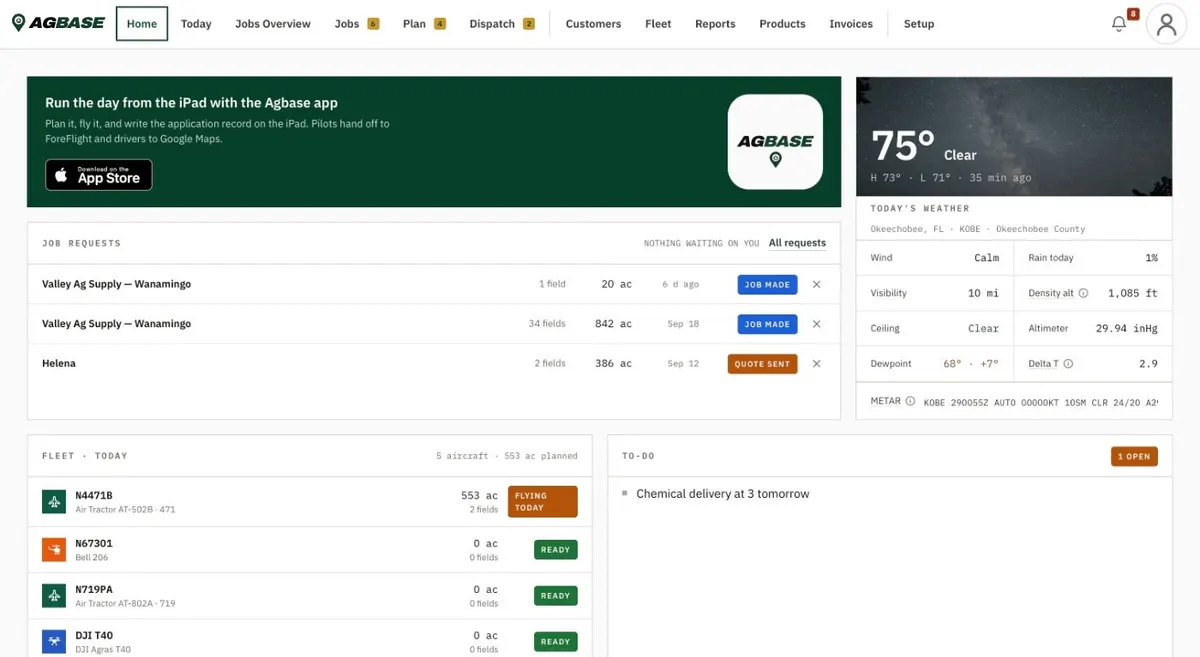Image resolution: width=1200 pixels, height=657 pixels.
Task: Open the Products page
Action: [782, 24]
